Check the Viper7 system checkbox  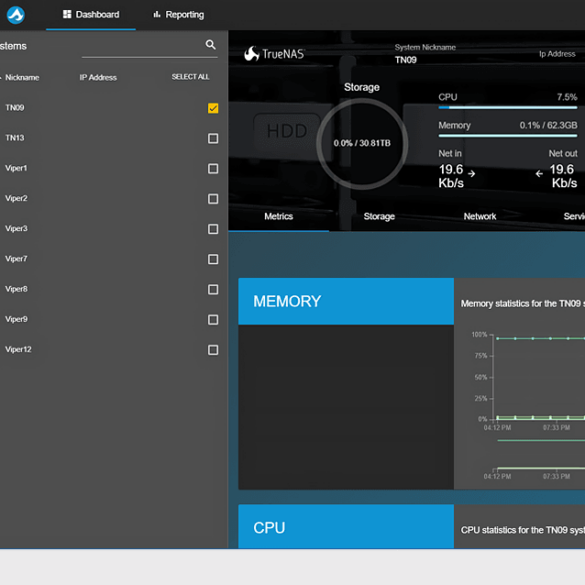tap(213, 259)
